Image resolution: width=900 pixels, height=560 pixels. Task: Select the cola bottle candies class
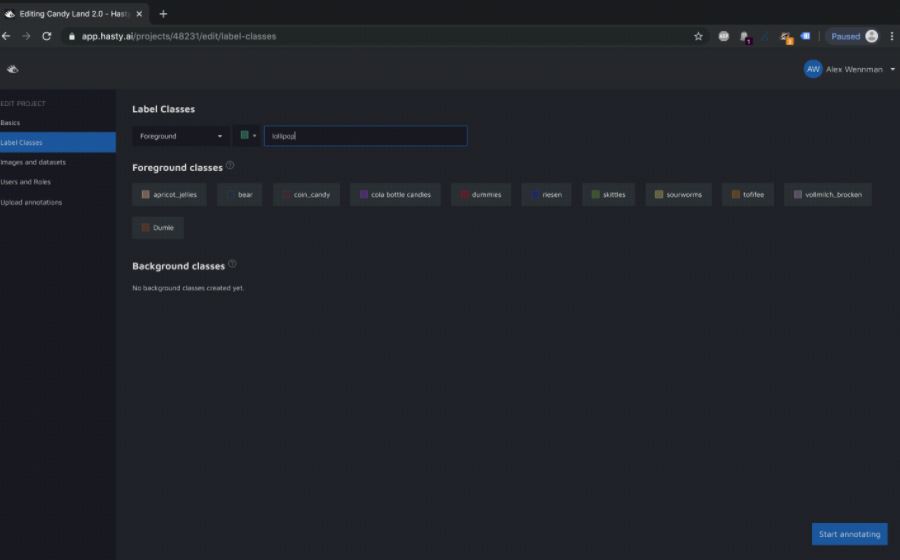pos(395,195)
